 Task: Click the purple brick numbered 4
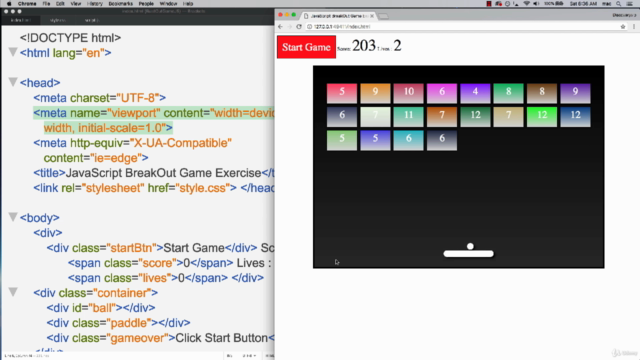[x=475, y=93]
